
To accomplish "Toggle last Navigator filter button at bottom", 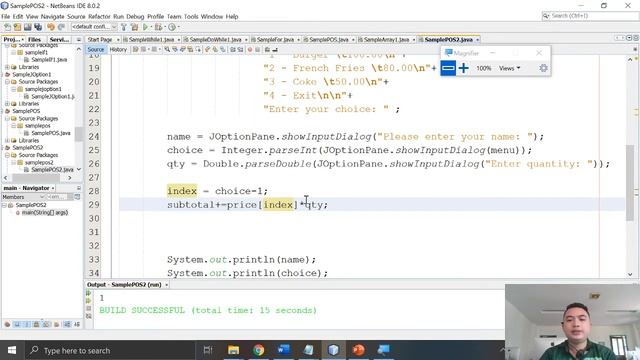I will click(x=77, y=324).
